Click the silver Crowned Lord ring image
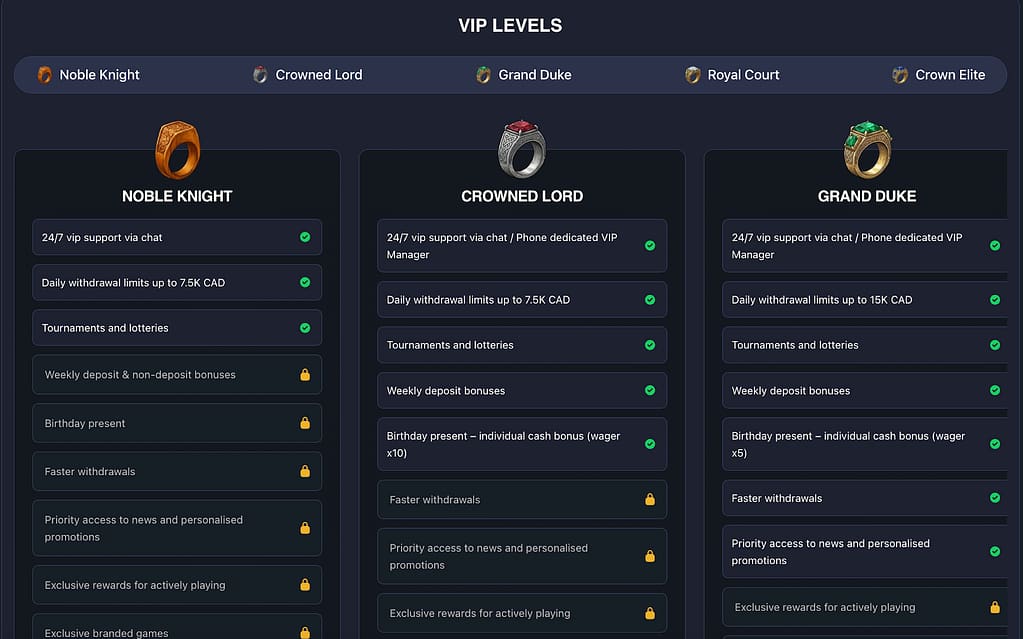1023x639 pixels. click(x=522, y=150)
